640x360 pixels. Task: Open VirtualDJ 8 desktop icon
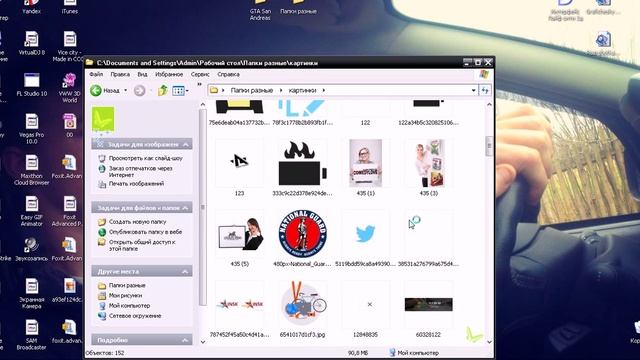coord(31,43)
